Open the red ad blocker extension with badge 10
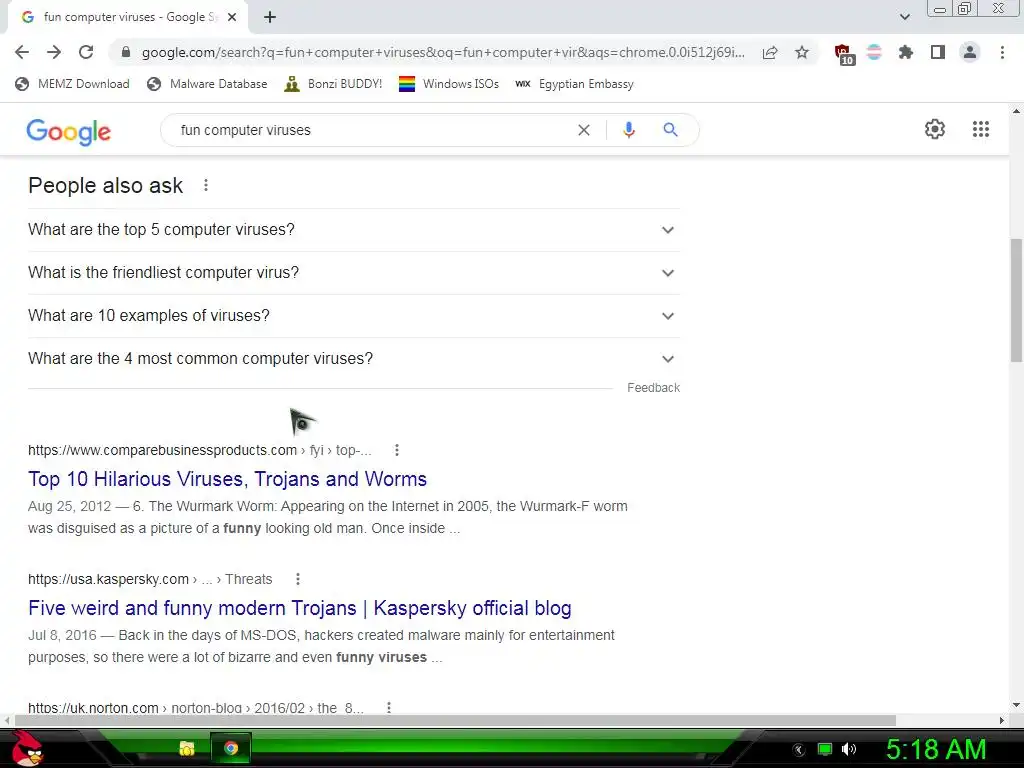The width and height of the screenshot is (1024, 768). tap(844, 54)
